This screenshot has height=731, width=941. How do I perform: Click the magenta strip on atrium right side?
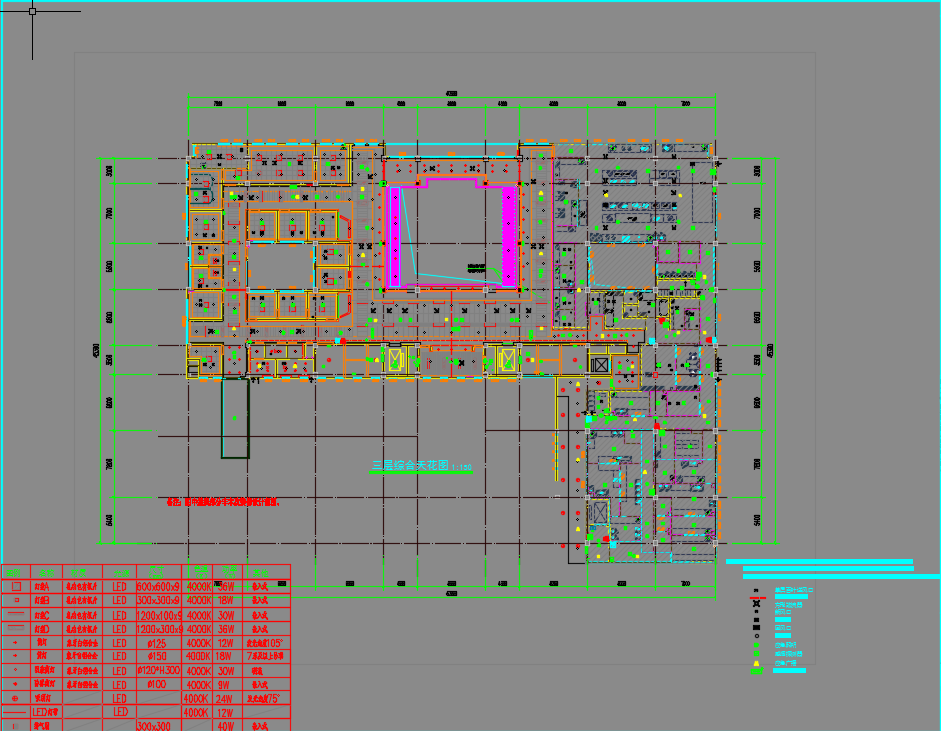point(509,236)
